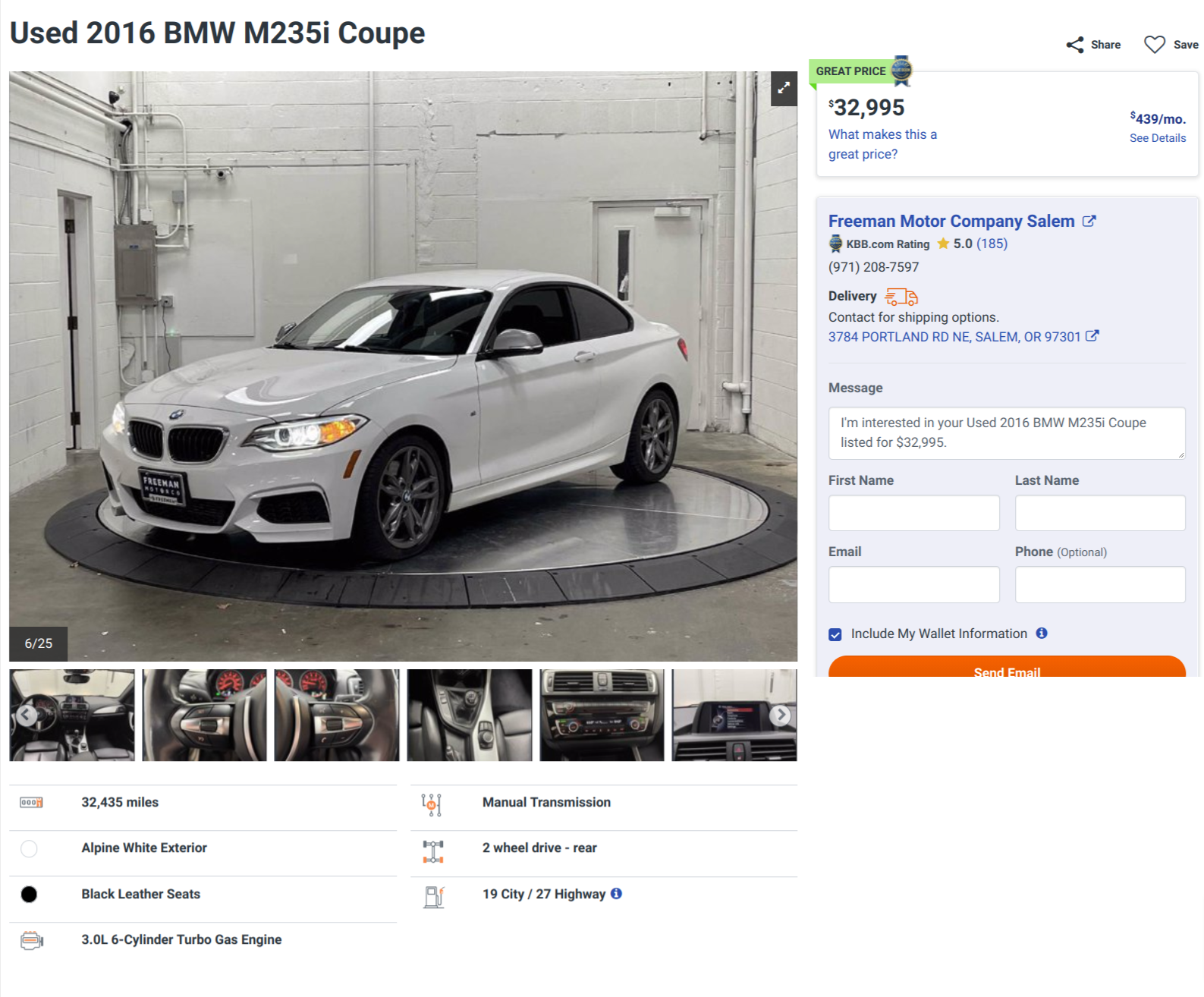Click See Details for monthly payment
The height and width of the screenshot is (997, 1204).
click(1157, 138)
